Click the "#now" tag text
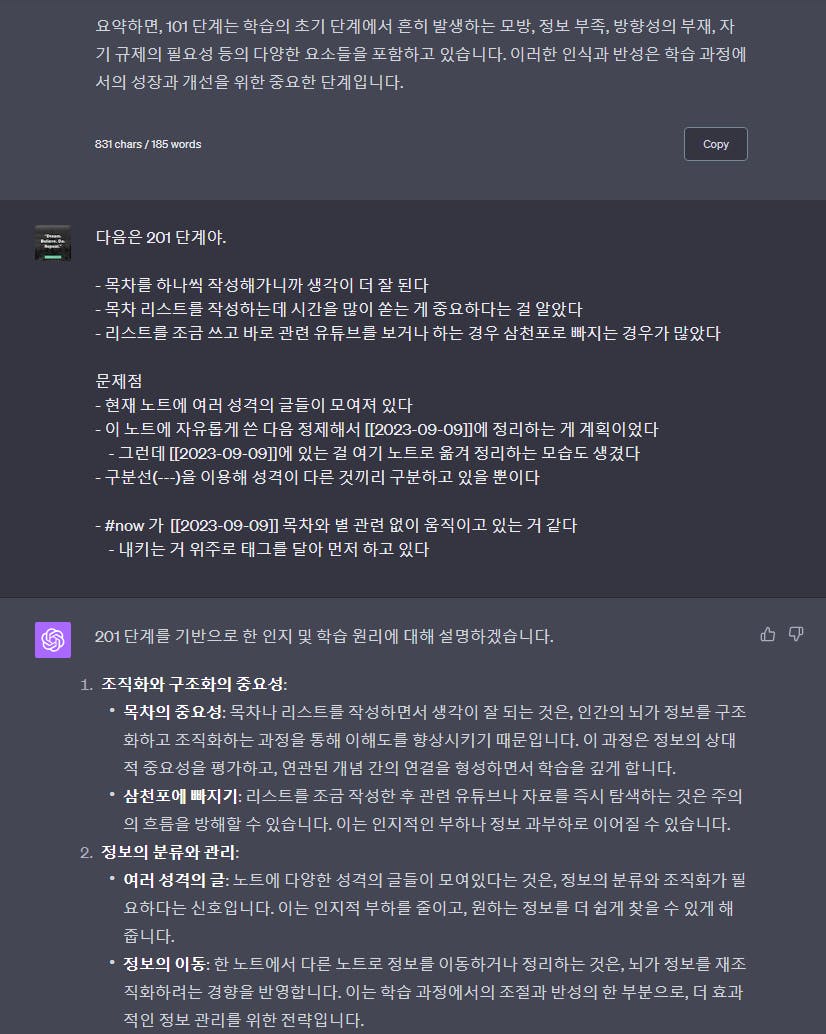 click(124, 526)
